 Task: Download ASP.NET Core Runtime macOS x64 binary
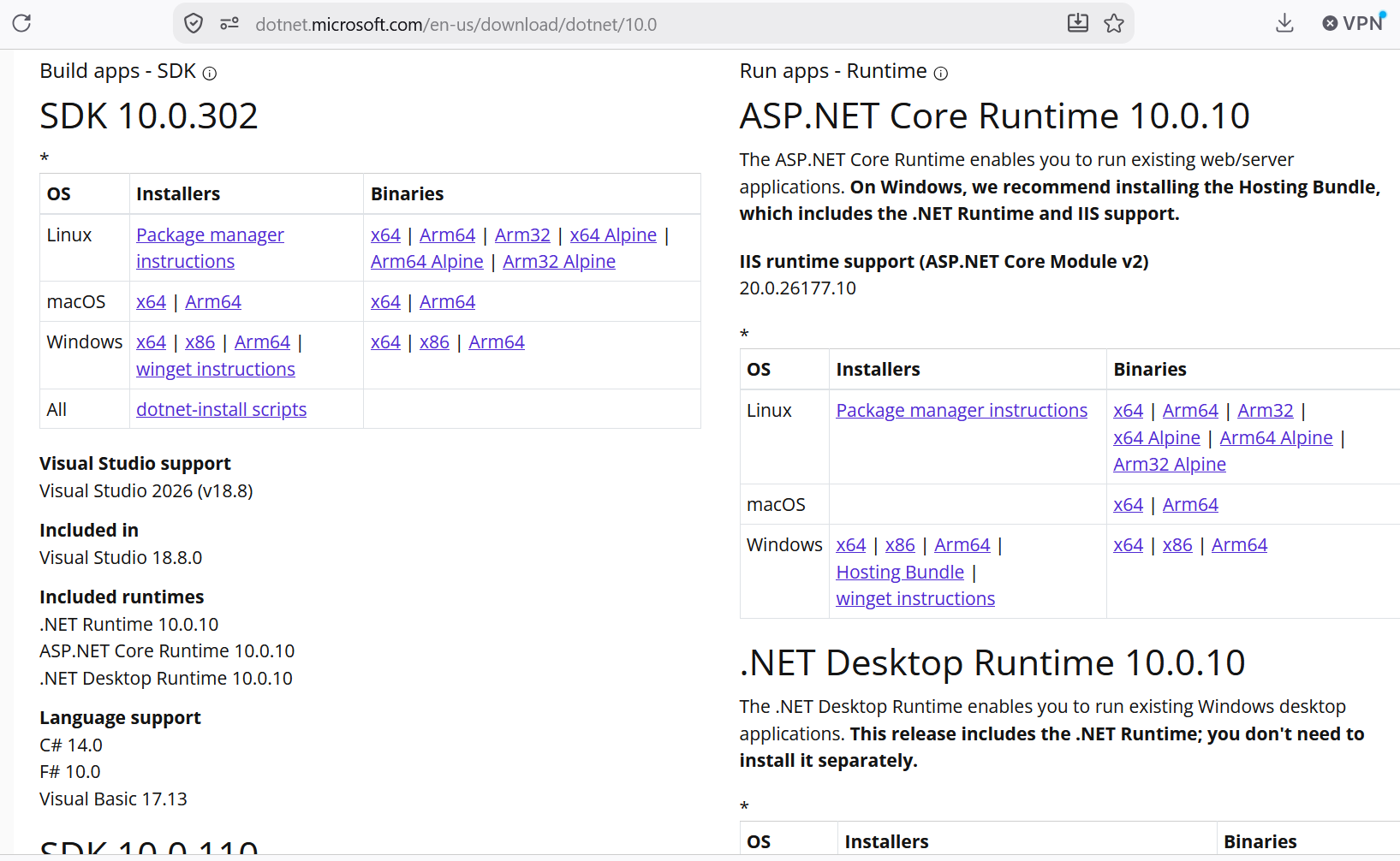coord(1128,505)
